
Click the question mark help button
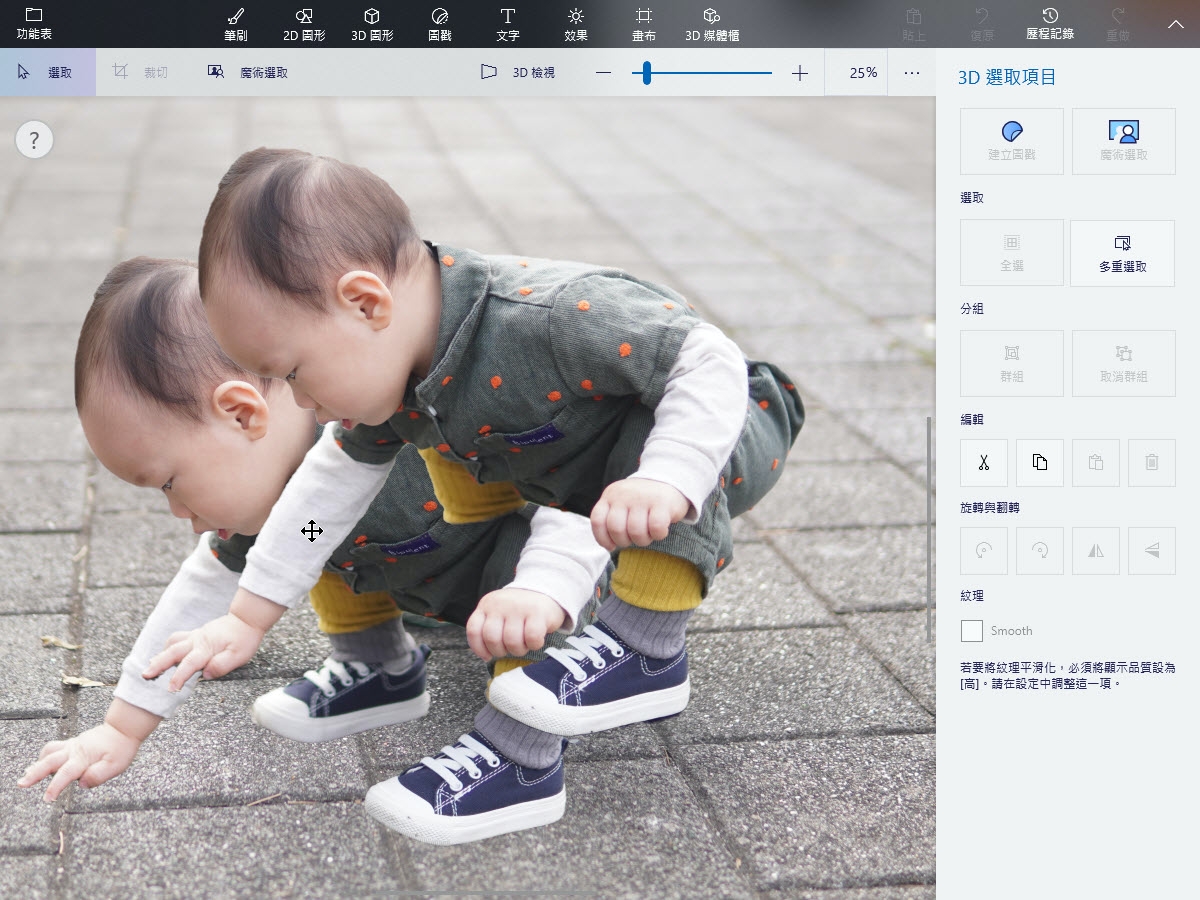(34, 140)
